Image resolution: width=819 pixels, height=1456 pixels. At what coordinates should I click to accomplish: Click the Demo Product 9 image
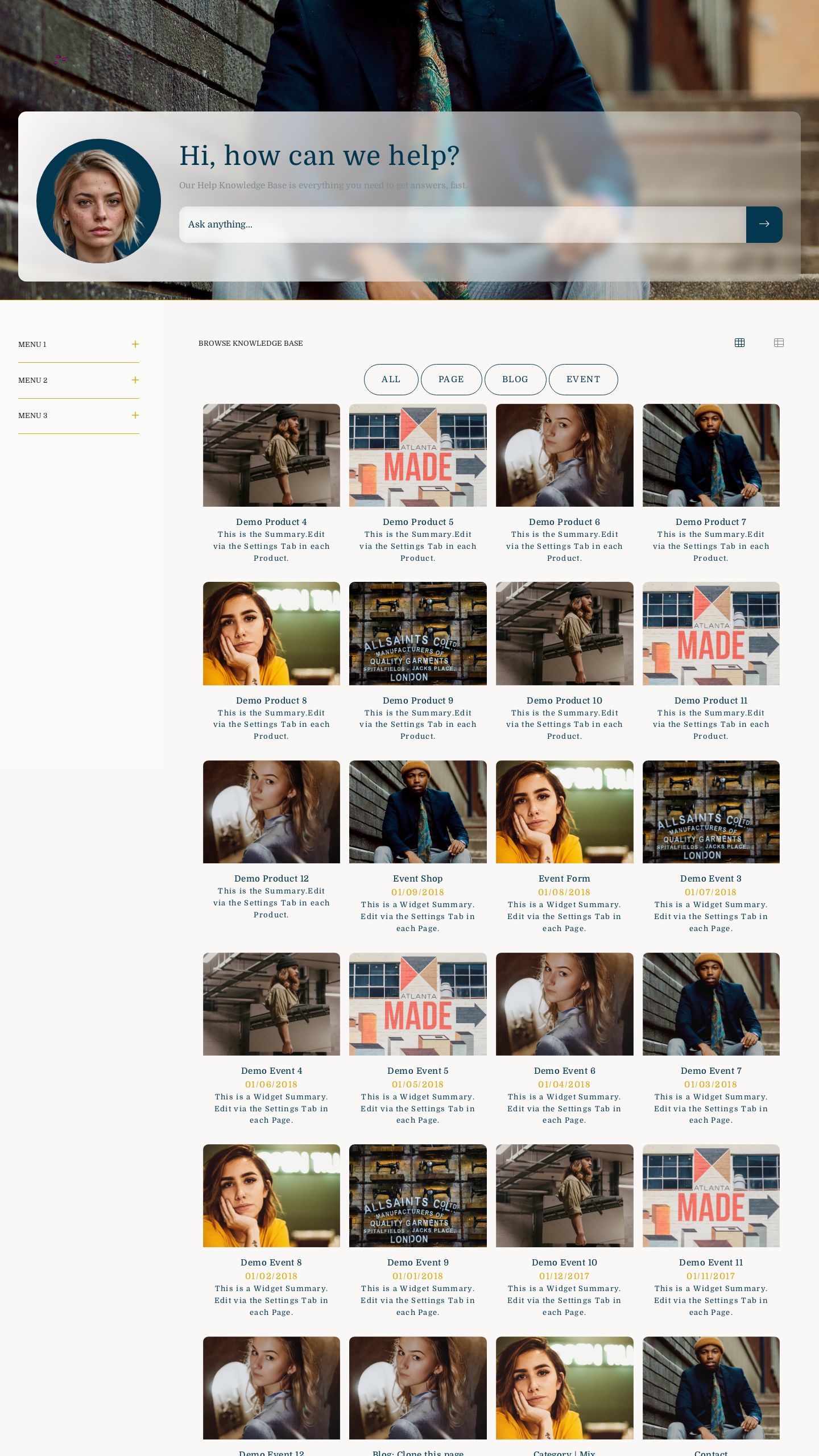point(417,633)
